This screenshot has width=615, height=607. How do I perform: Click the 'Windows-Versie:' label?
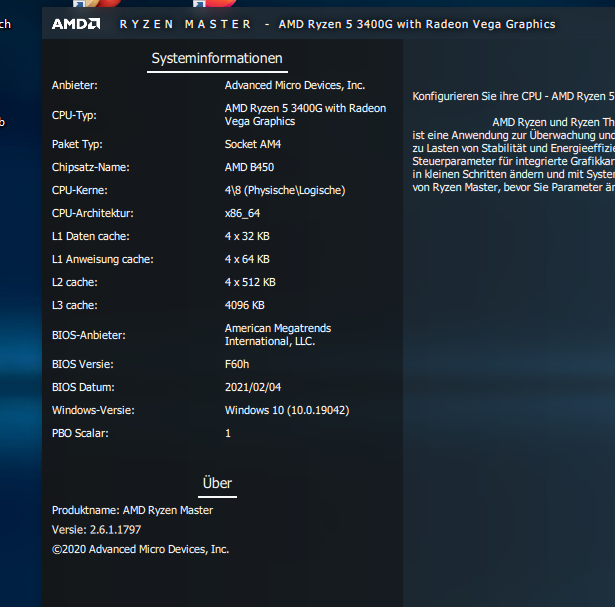tap(93, 410)
